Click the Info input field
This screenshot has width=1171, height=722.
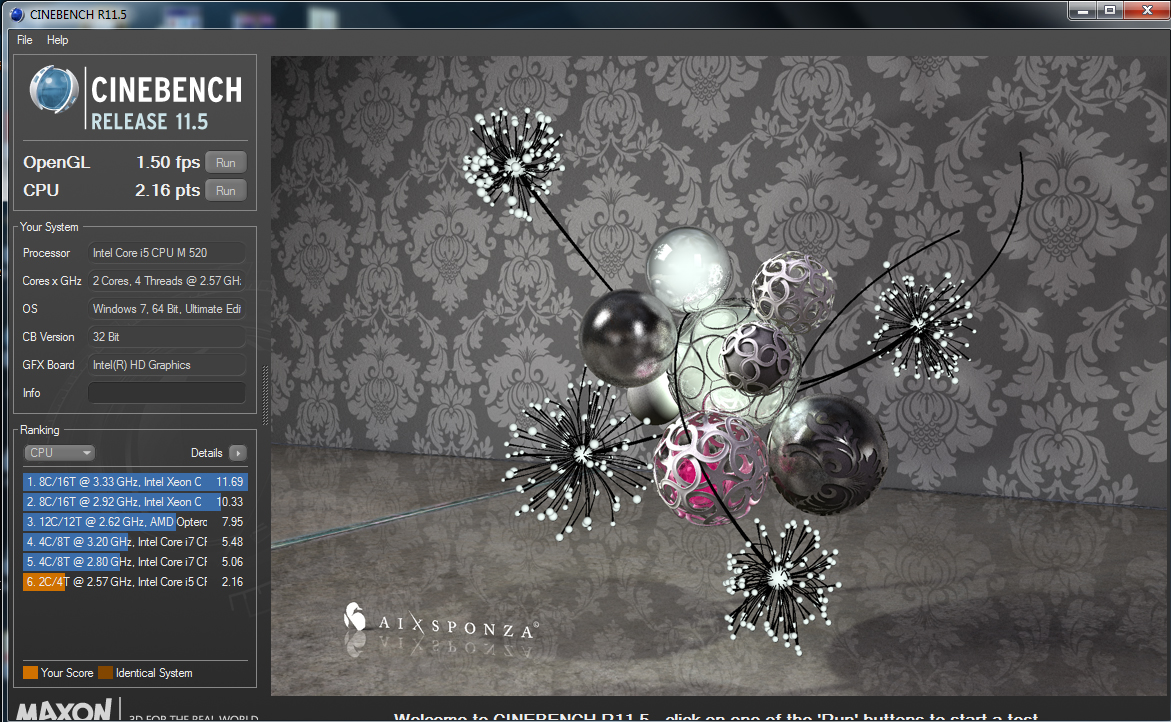coord(167,393)
